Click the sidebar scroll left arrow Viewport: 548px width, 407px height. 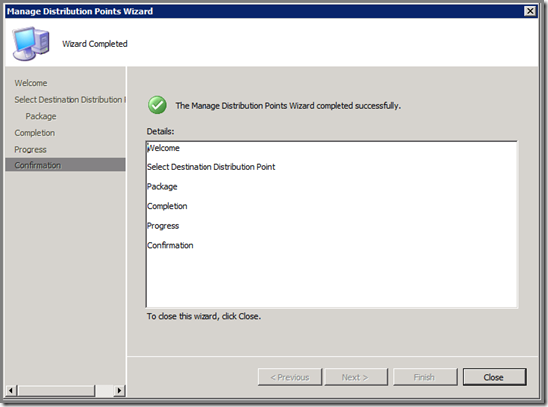click(x=11, y=390)
